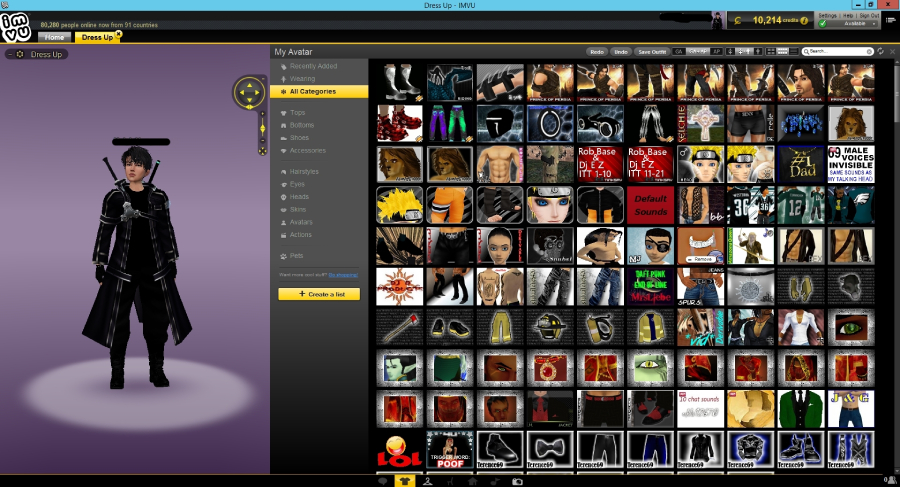Image resolution: width=900 pixels, height=487 pixels.
Task: Clear the search field with its x icon
Action: click(869, 52)
